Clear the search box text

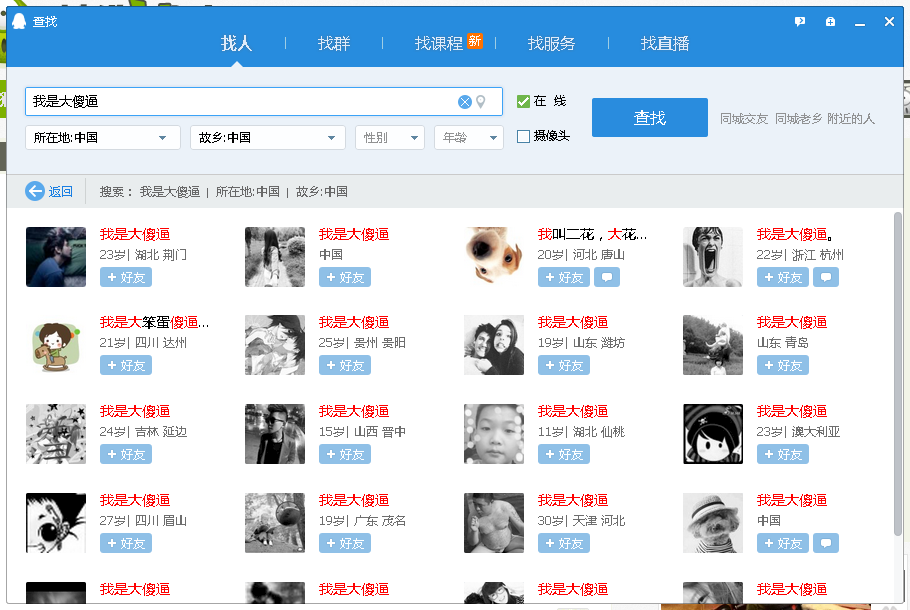tap(464, 102)
